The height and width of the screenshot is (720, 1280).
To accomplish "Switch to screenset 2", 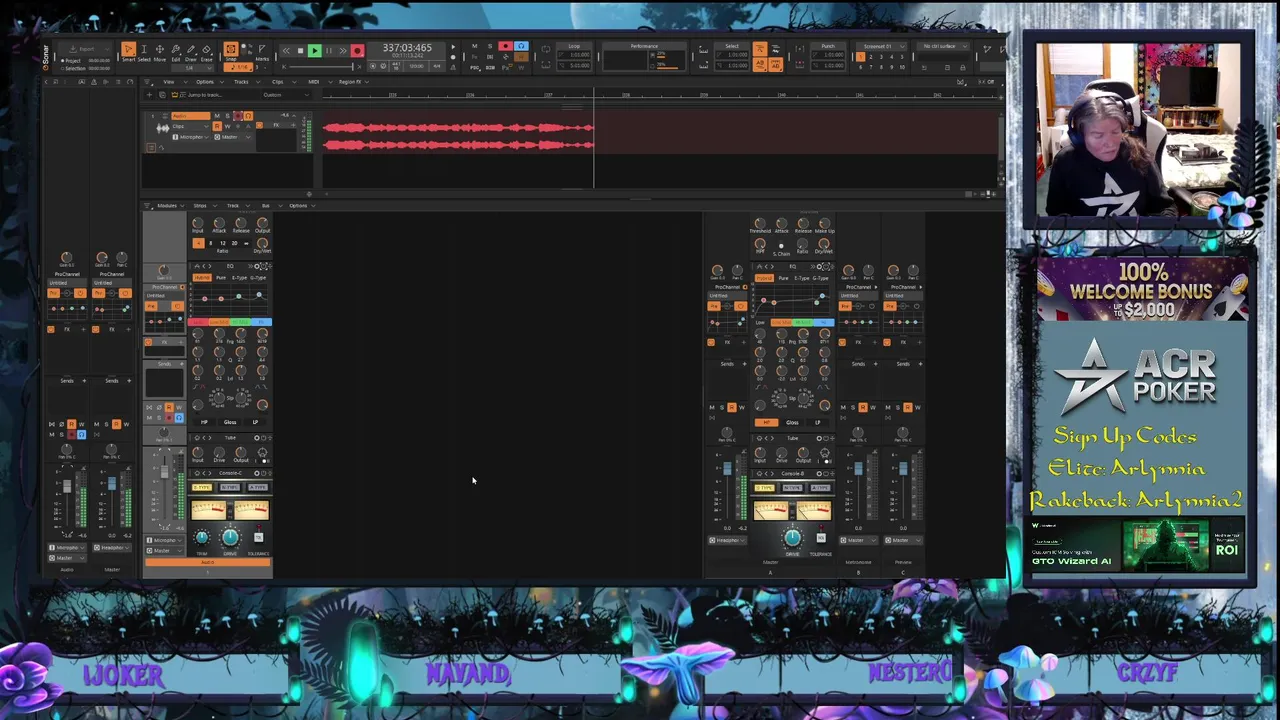I will click(870, 57).
